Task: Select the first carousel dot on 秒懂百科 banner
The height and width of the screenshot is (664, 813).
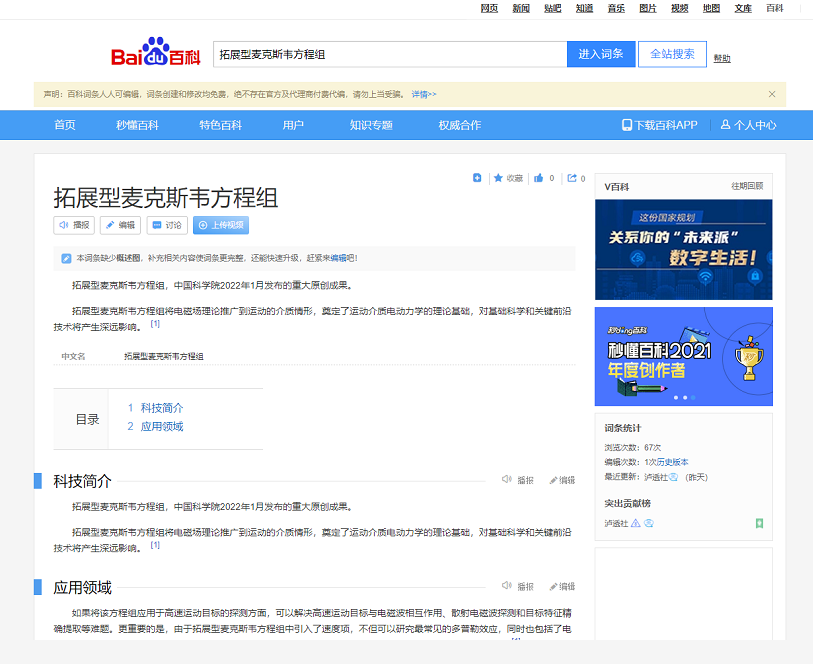Action: [x=676, y=398]
